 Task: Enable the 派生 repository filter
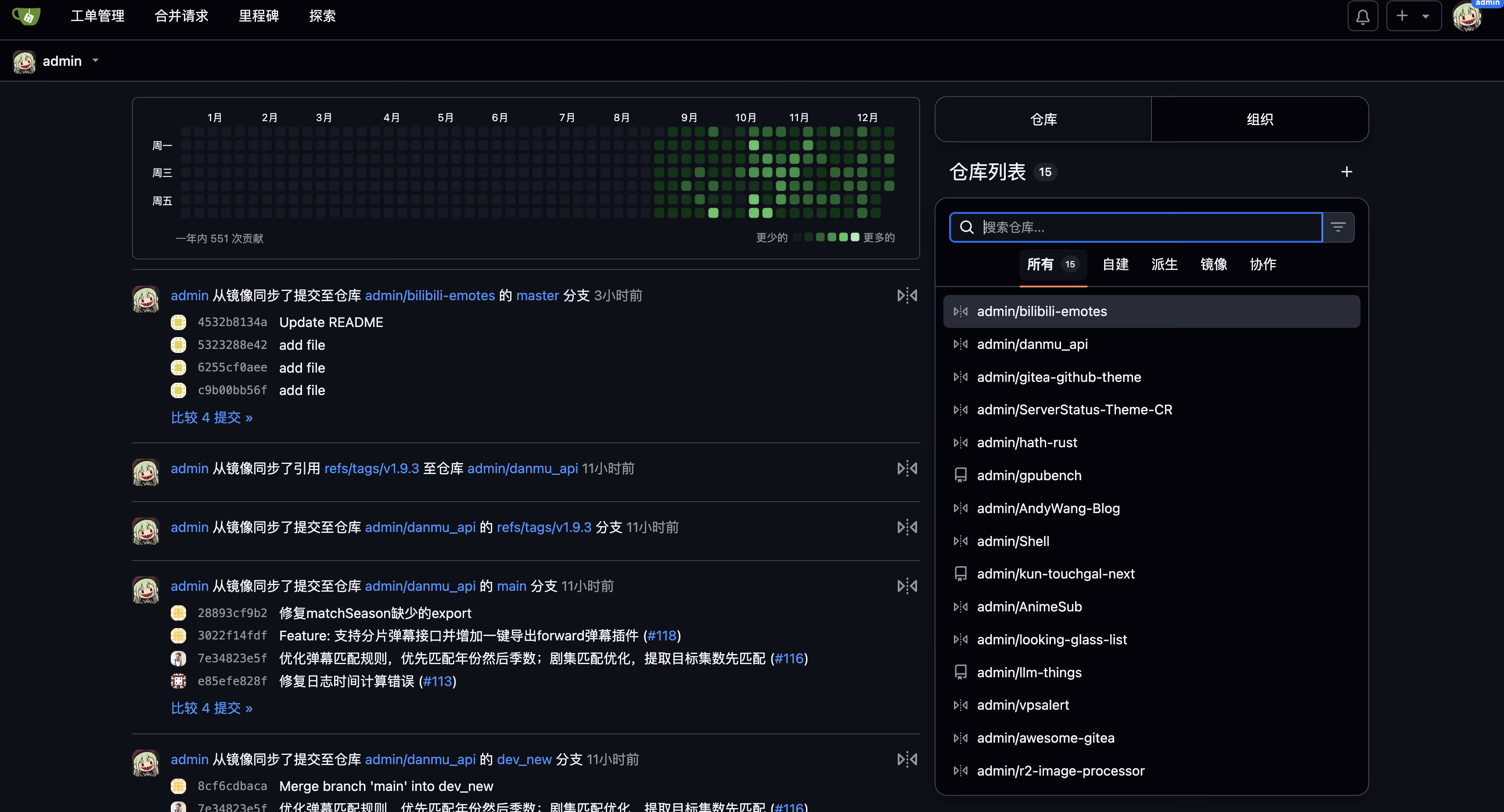click(x=1164, y=264)
